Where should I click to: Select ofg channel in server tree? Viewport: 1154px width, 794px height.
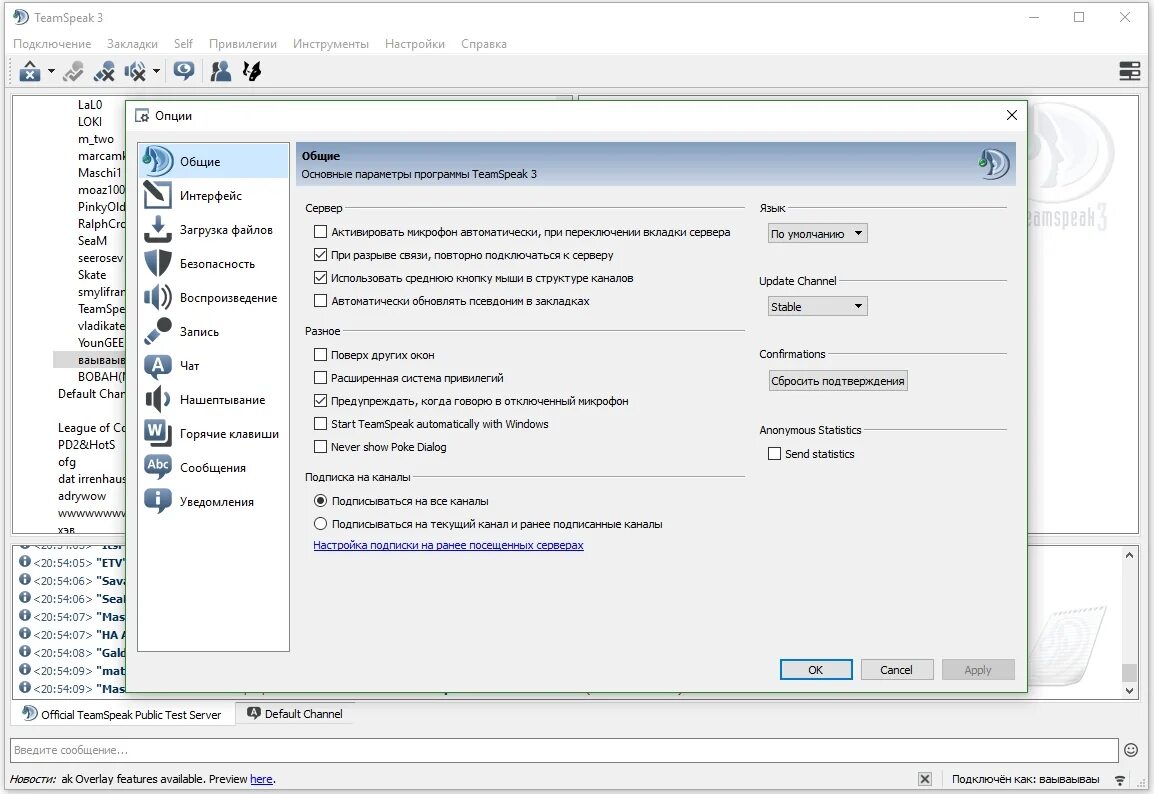point(67,462)
